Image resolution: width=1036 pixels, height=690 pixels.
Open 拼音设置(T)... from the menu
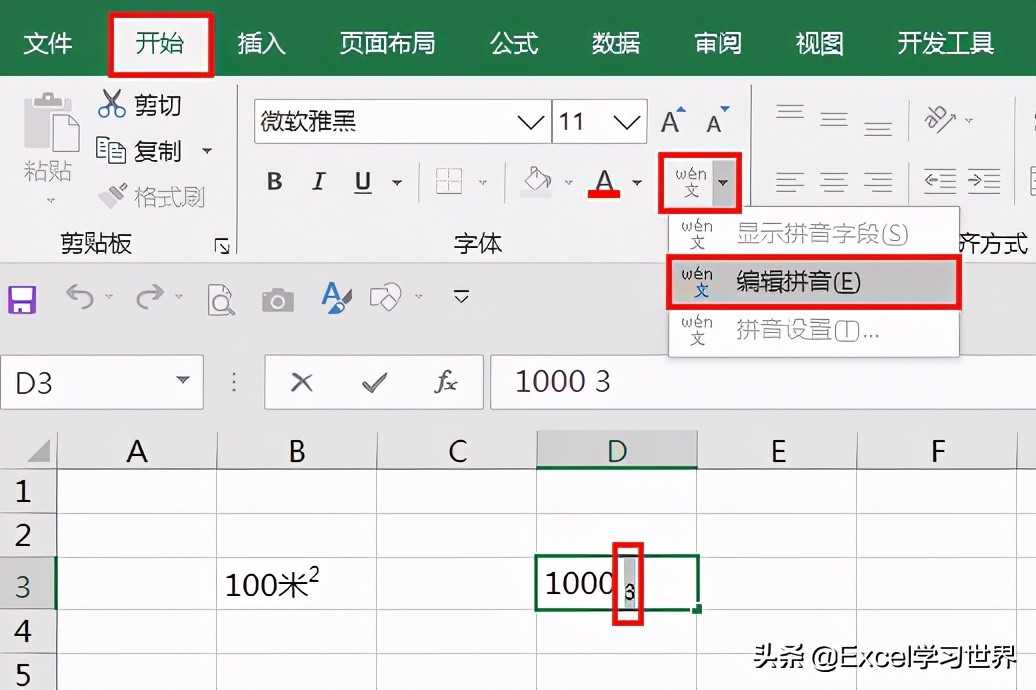point(813,330)
